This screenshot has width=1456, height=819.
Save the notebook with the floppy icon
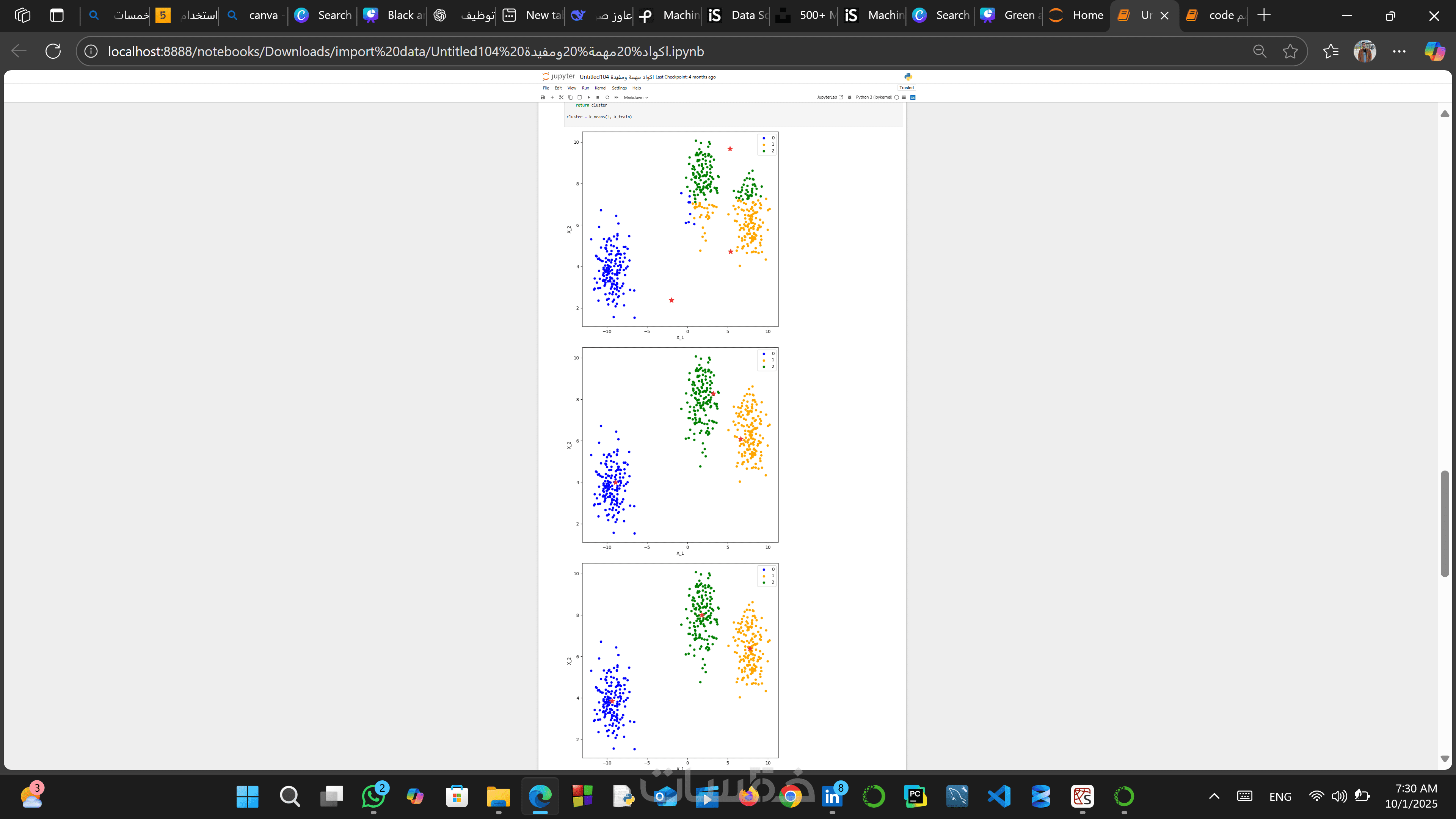(x=543, y=97)
